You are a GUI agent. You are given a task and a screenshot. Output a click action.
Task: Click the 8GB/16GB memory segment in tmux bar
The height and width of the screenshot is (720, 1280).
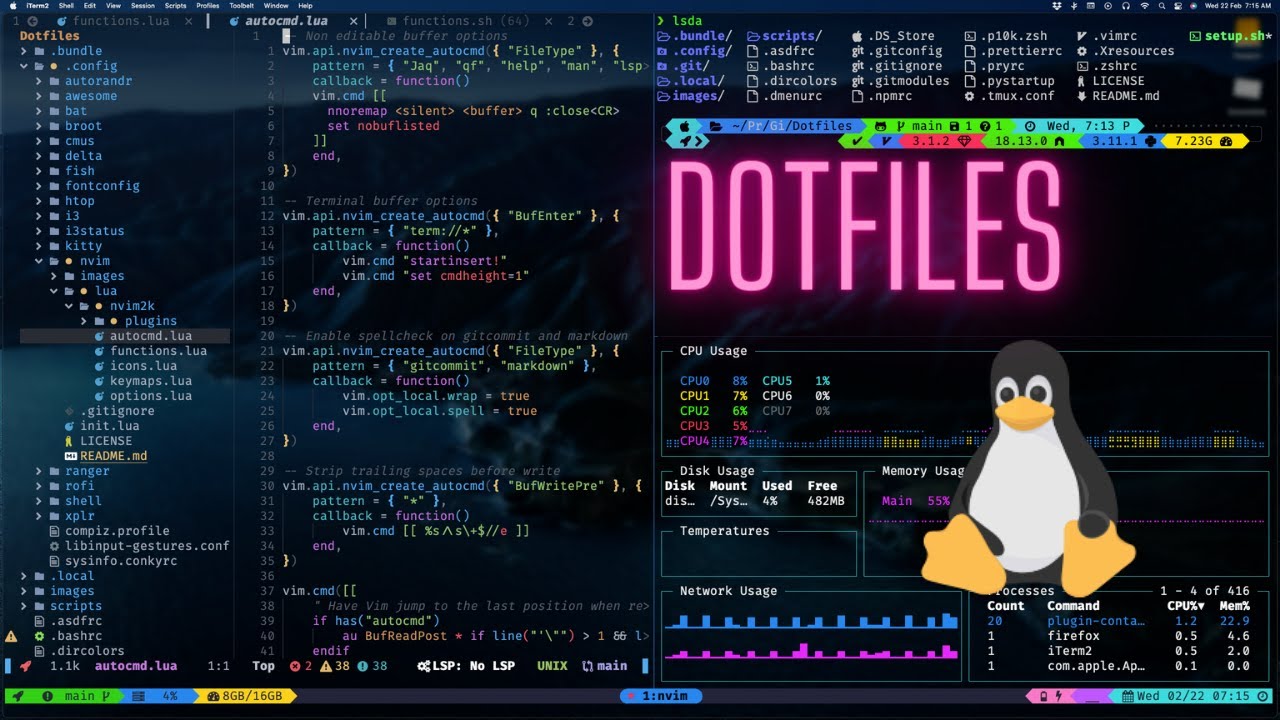coord(244,696)
